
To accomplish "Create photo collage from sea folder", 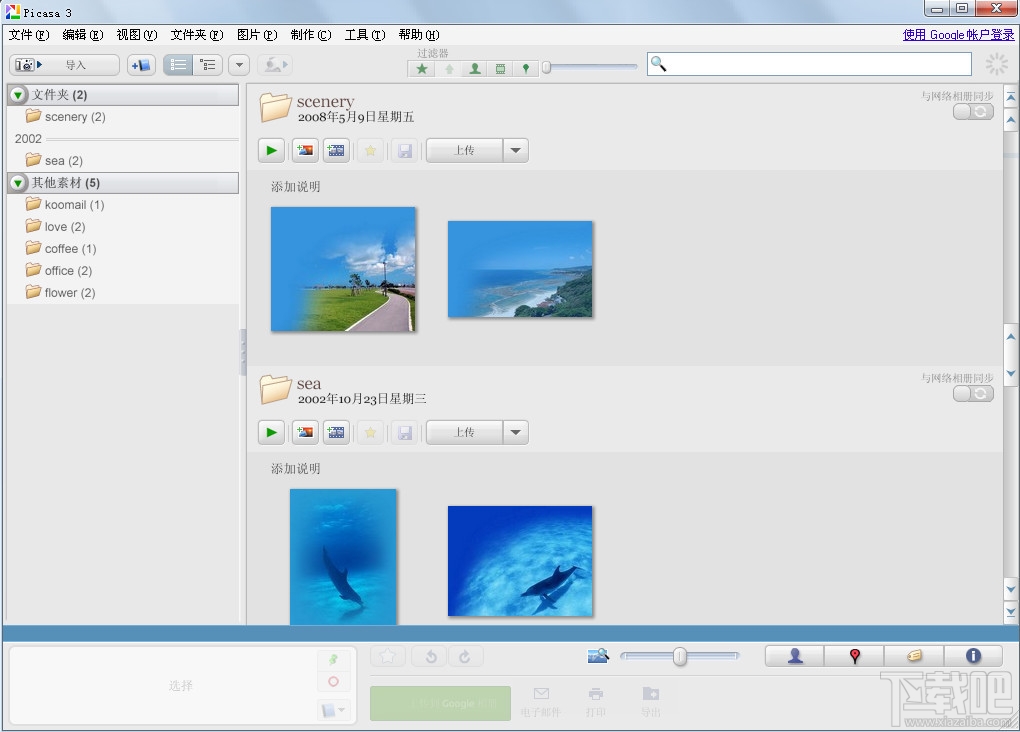I will 305,432.
